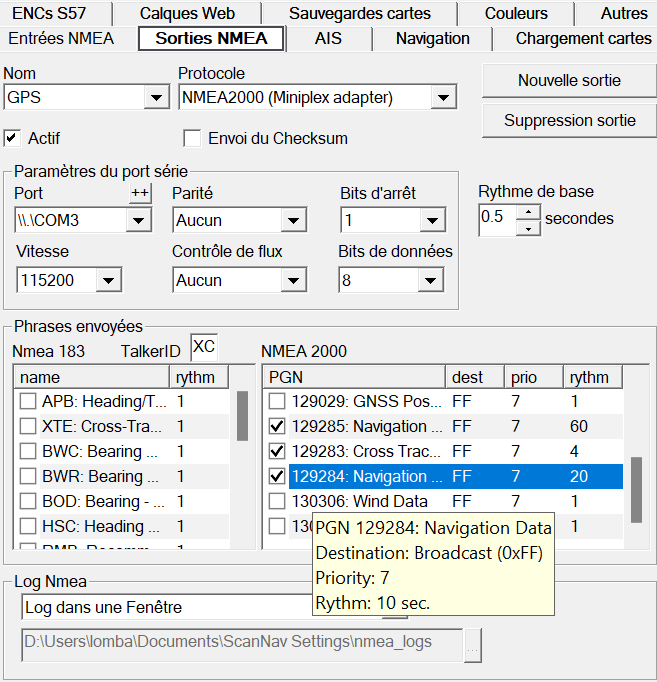Click the Suppression sortie button

pyautogui.click(x=568, y=120)
